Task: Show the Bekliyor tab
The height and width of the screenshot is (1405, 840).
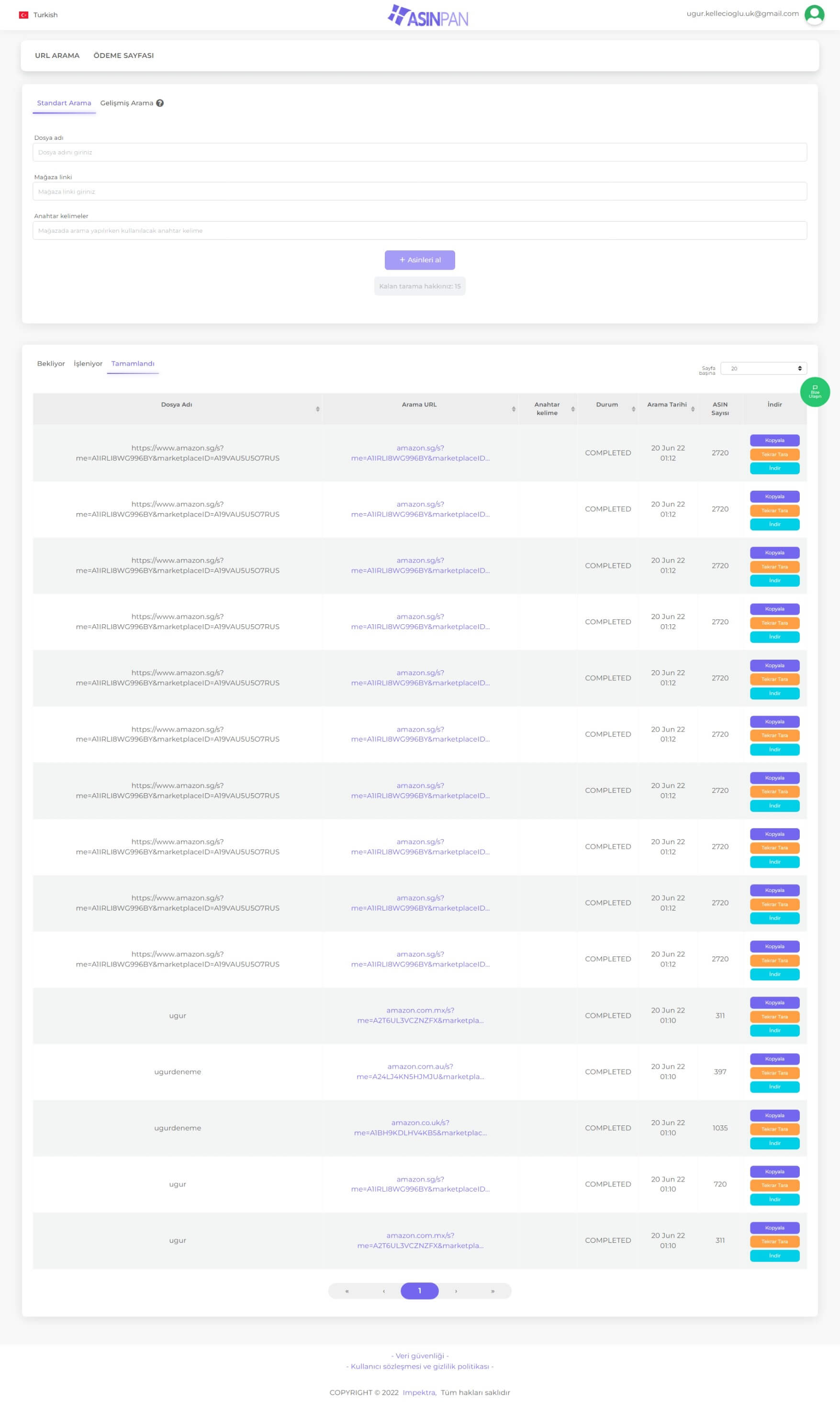Action: click(x=51, y=363)
